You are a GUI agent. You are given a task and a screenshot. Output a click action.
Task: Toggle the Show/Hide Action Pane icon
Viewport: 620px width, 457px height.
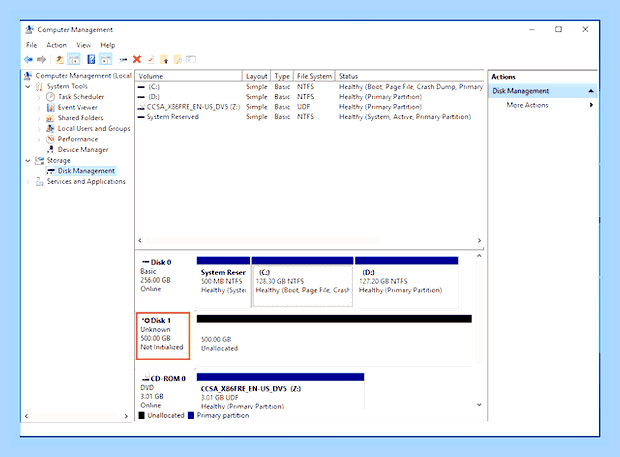106,60
